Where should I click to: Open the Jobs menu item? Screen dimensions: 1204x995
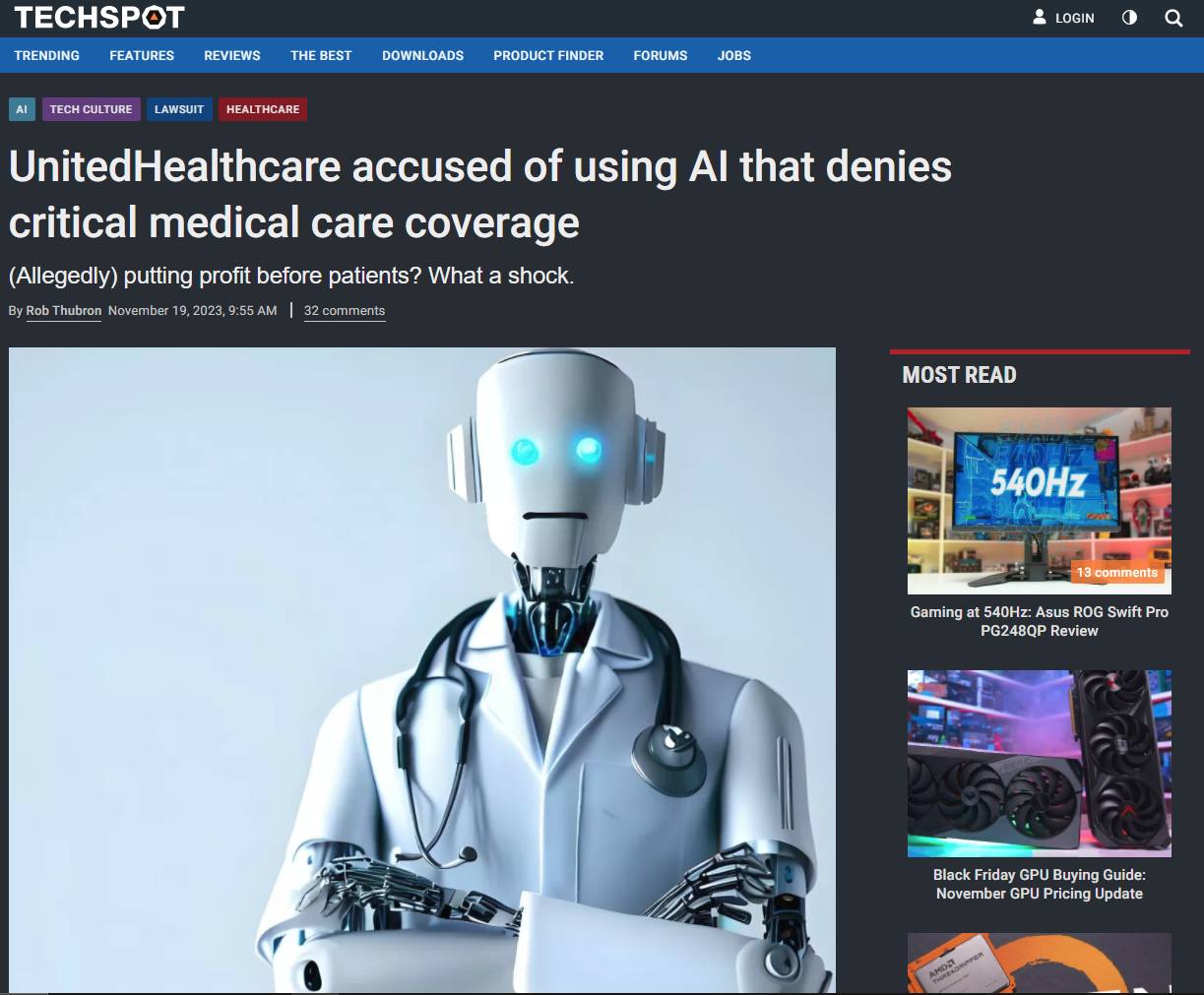point(734,55)
